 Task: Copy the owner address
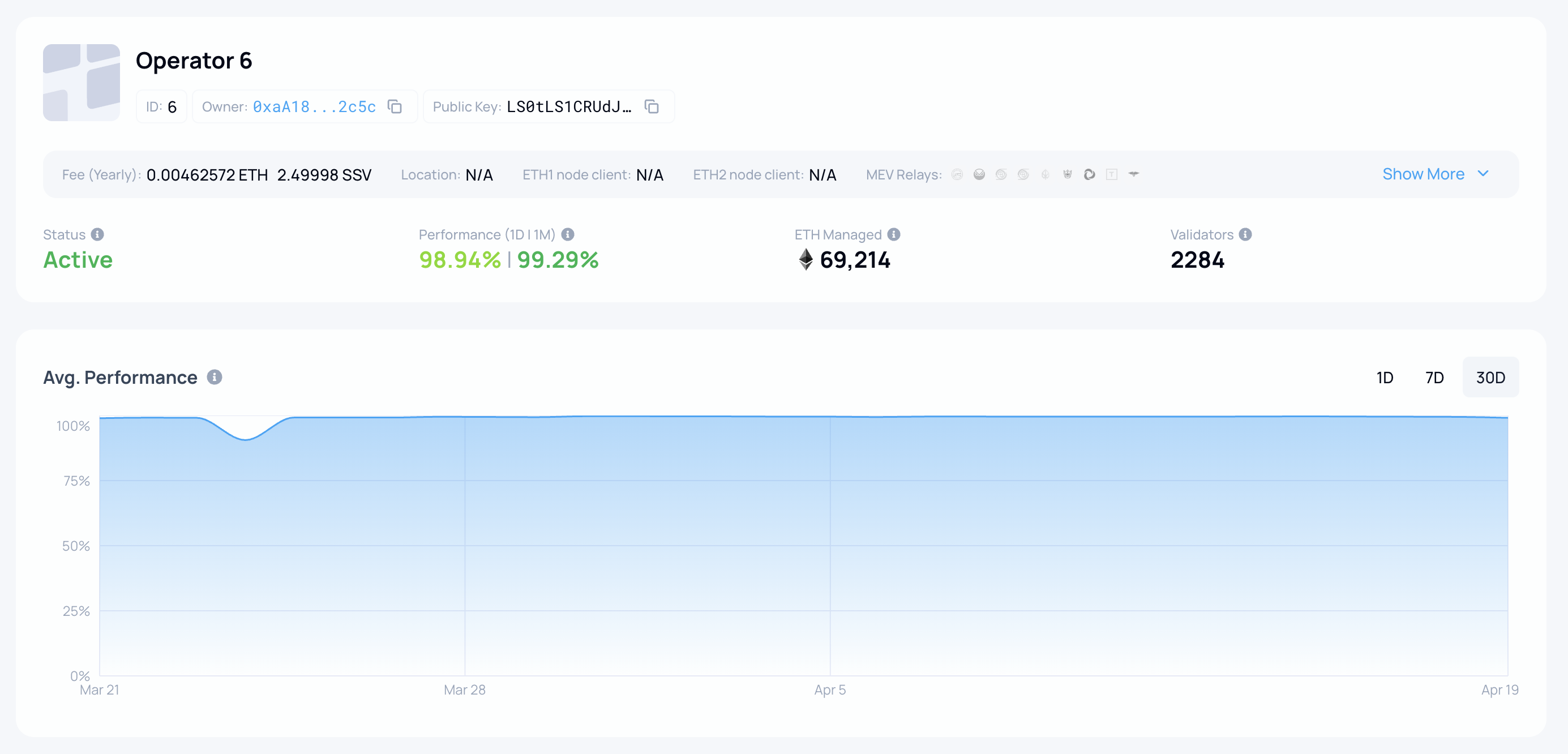click(395, 106)
